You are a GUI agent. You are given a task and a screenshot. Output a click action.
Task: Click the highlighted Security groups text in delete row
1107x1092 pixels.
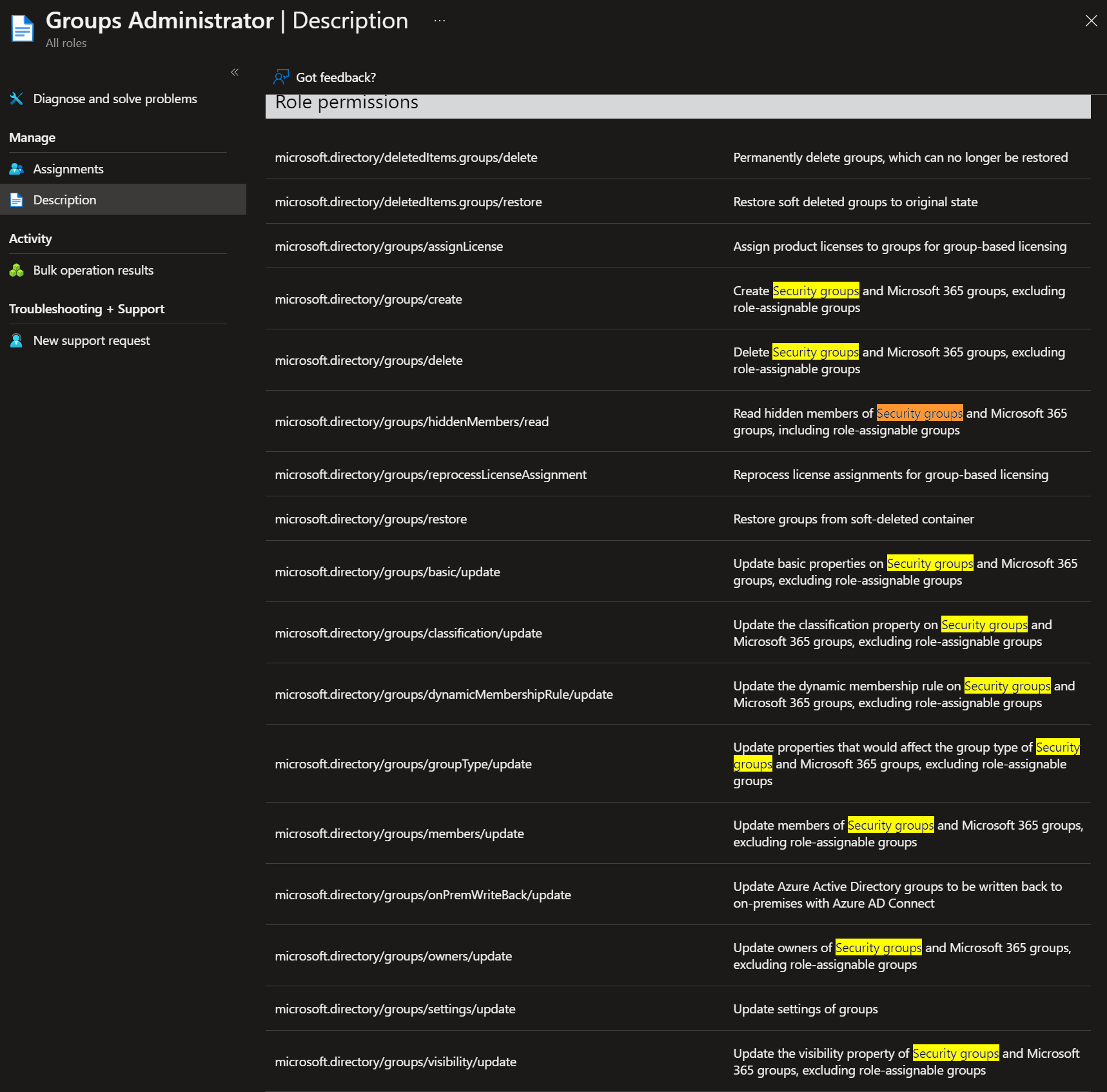tap(815, 352)
